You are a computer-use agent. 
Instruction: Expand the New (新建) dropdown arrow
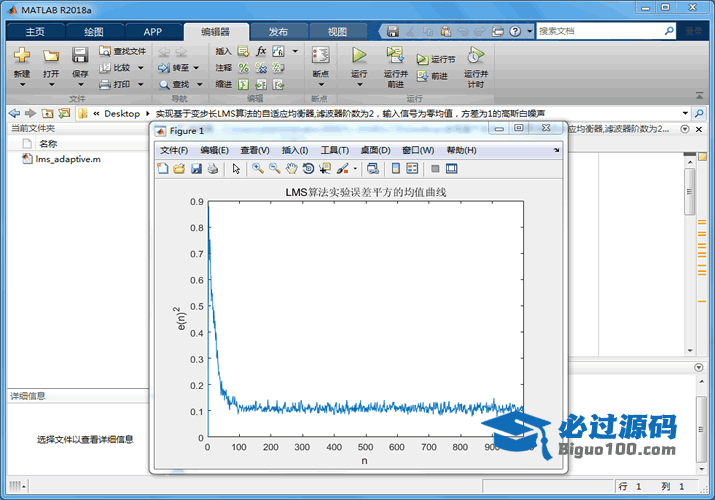coord(22,84)
